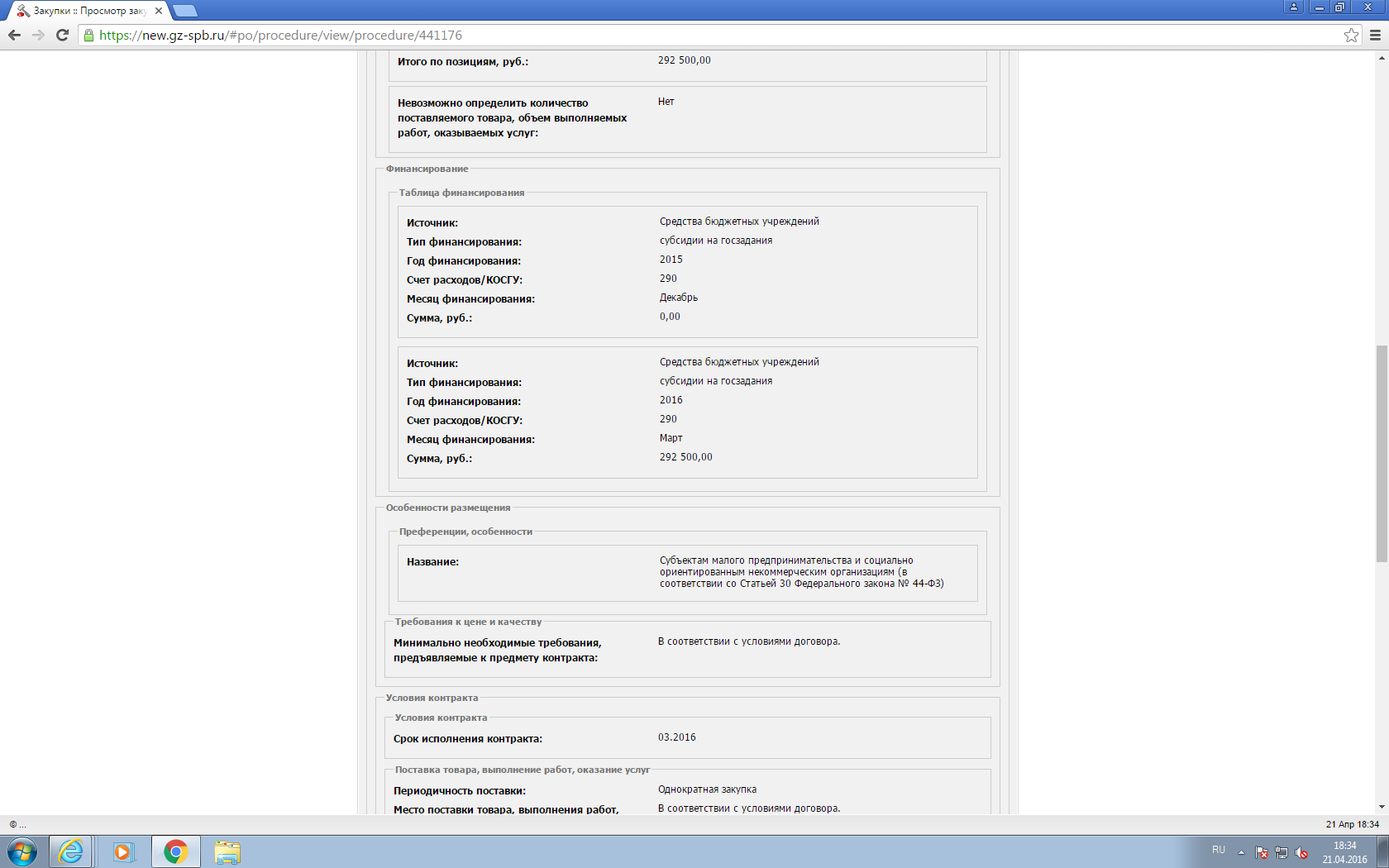This screenshot has width=1389, height=868.
Task: Click the Итого по позициям label
Action: pyautogui.click(x=463, y=62)
